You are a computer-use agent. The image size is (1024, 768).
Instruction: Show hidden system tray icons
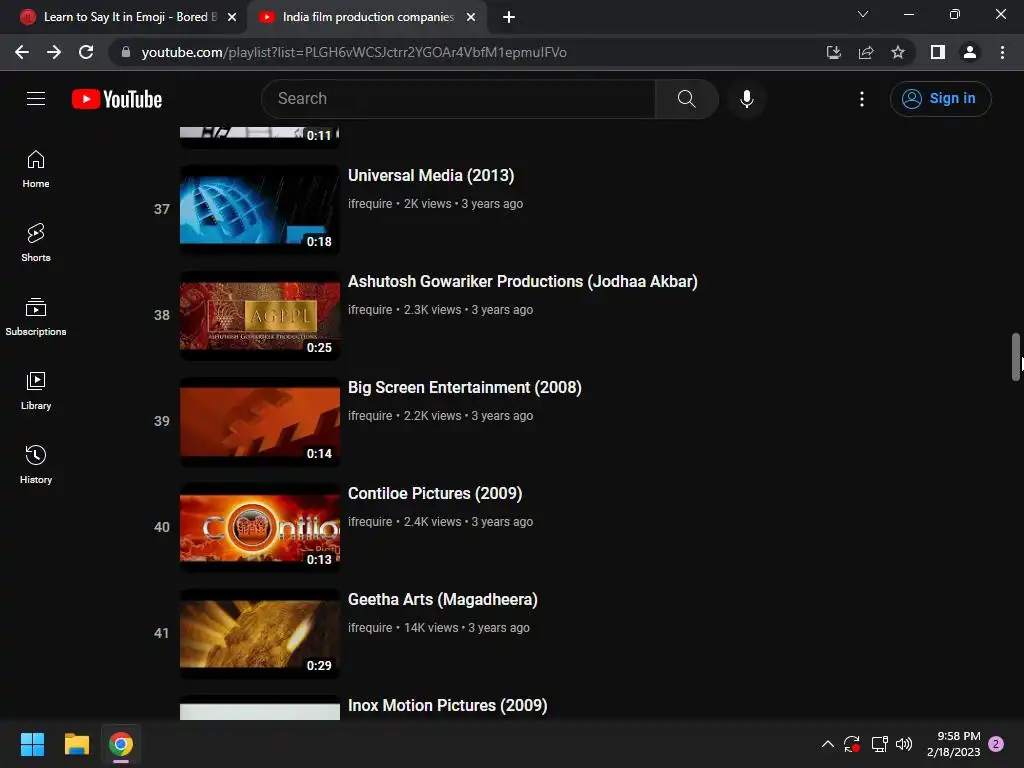click(x=827, y=744)
